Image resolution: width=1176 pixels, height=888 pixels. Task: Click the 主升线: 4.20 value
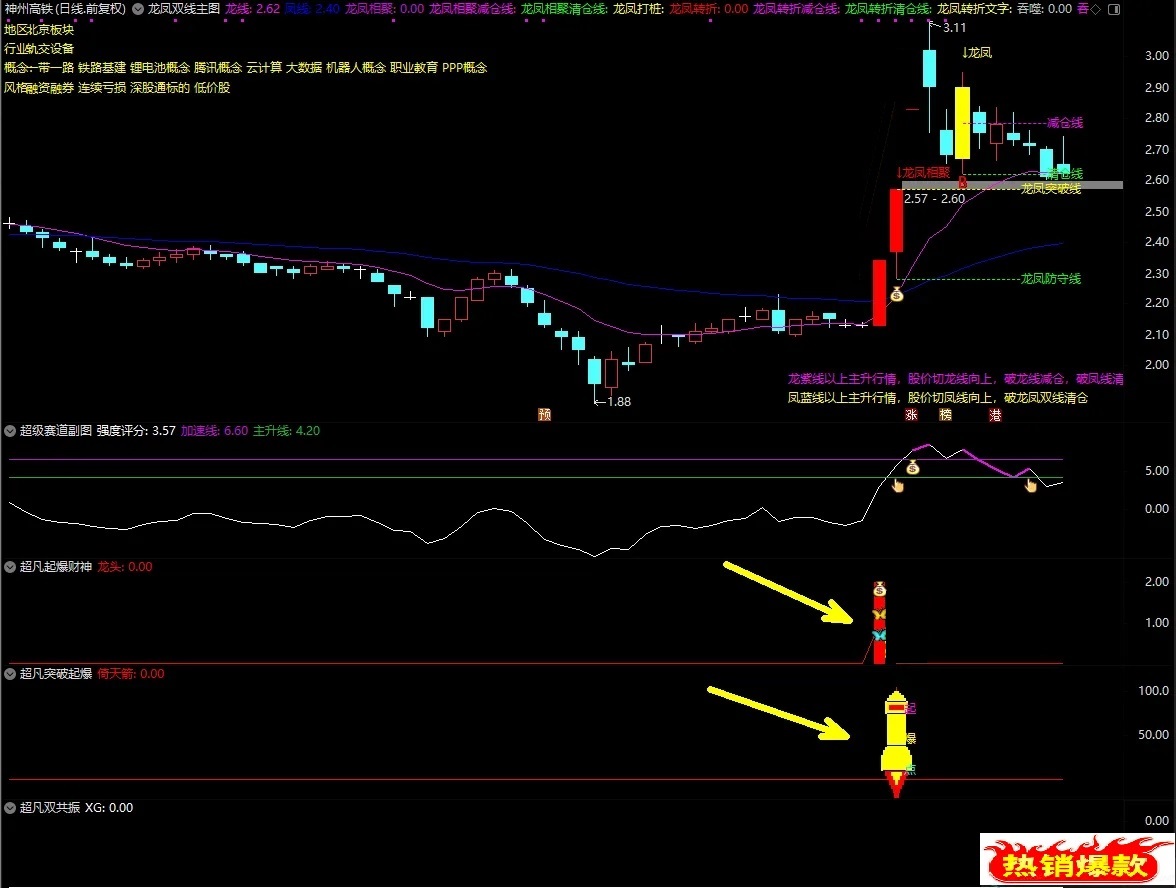(x=286, y=430)
